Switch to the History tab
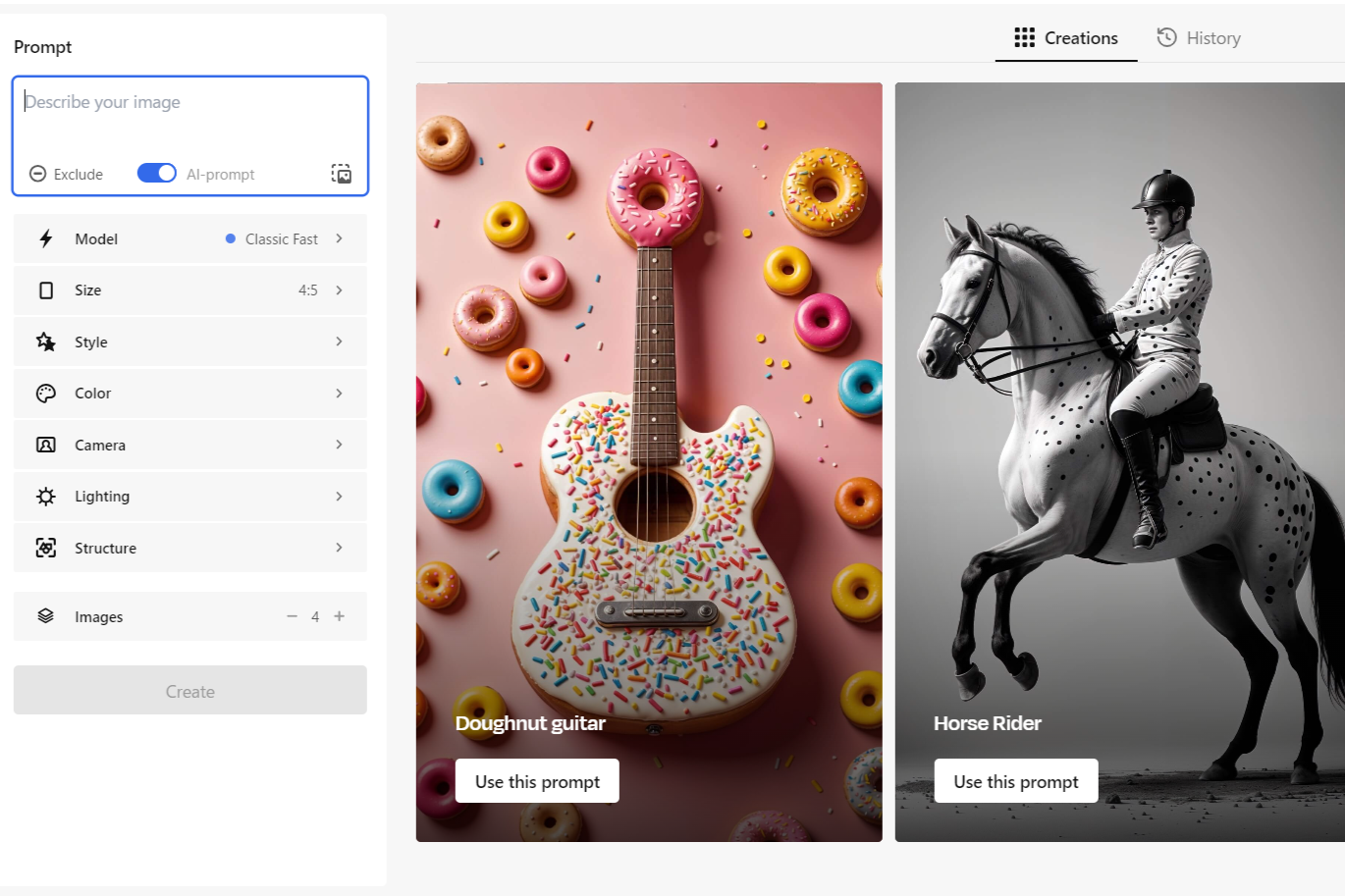1345x896 pixels. pos(1199,38)
